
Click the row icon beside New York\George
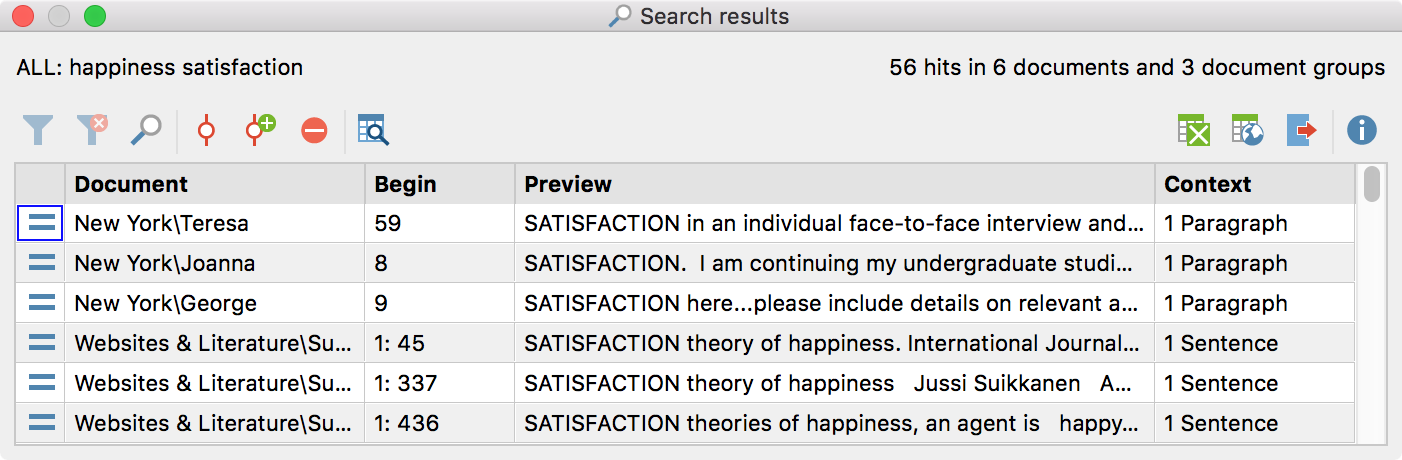tap(41, 303)
